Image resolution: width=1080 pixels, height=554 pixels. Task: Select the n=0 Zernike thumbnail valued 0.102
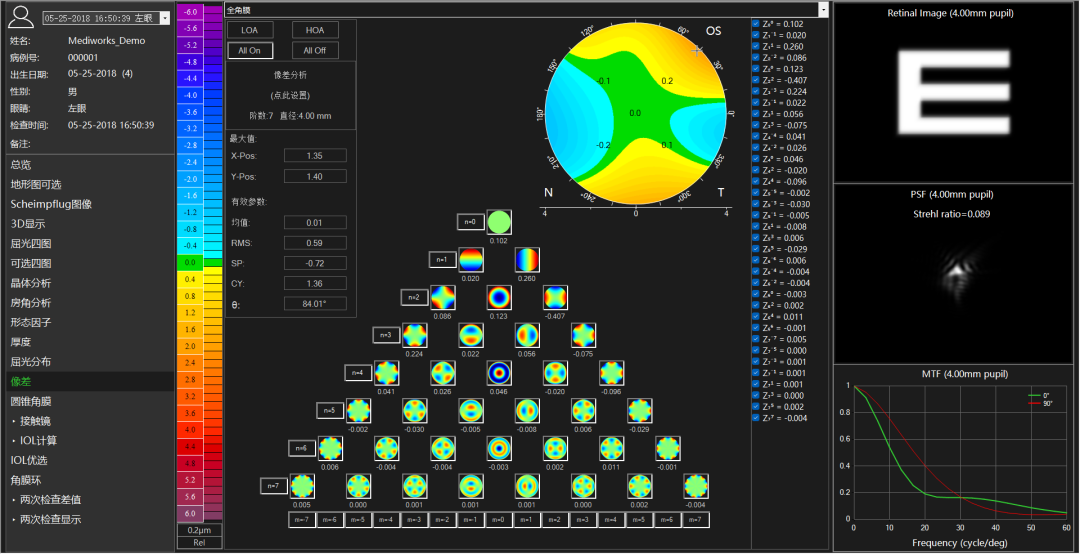click(x=499, y=223)
